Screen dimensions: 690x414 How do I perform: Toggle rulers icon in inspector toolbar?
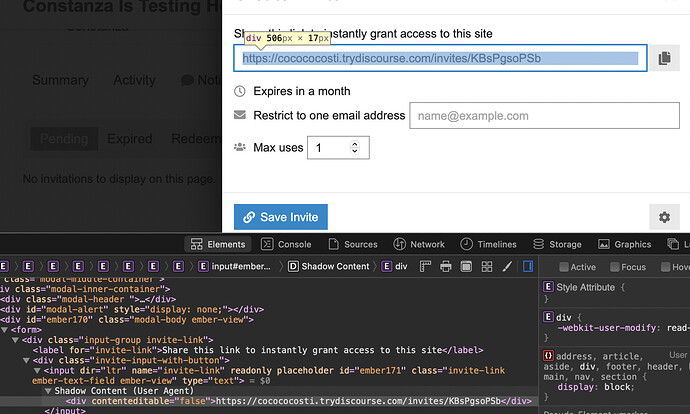click(425, 266)
